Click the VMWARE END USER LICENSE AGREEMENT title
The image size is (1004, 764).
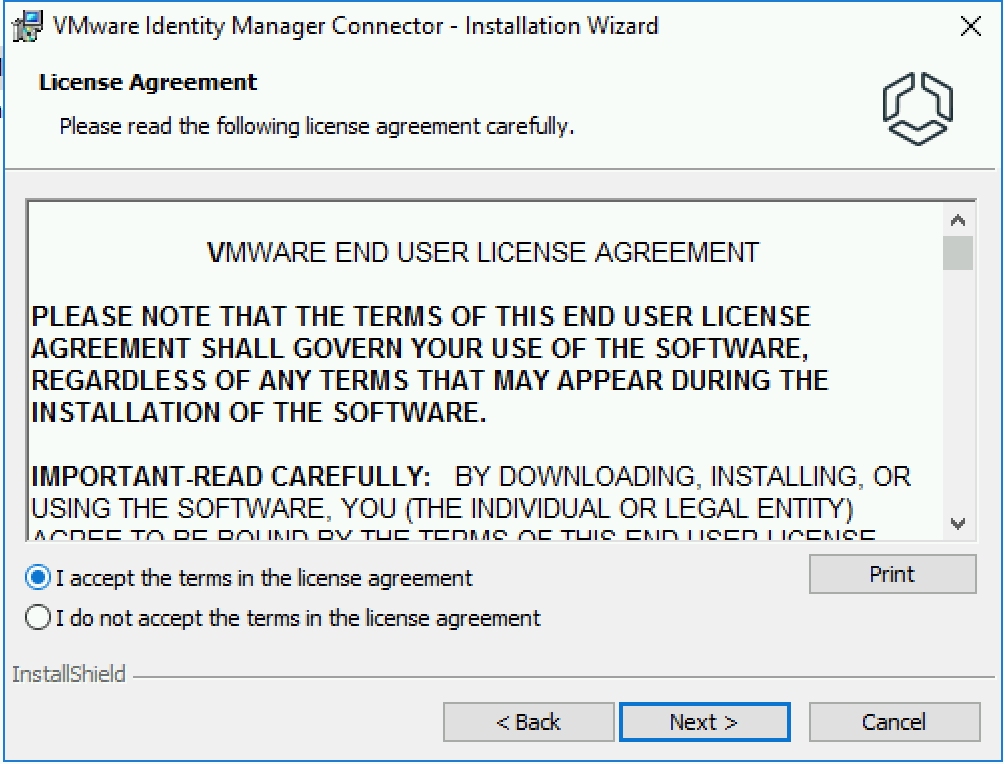coord(483,252)
